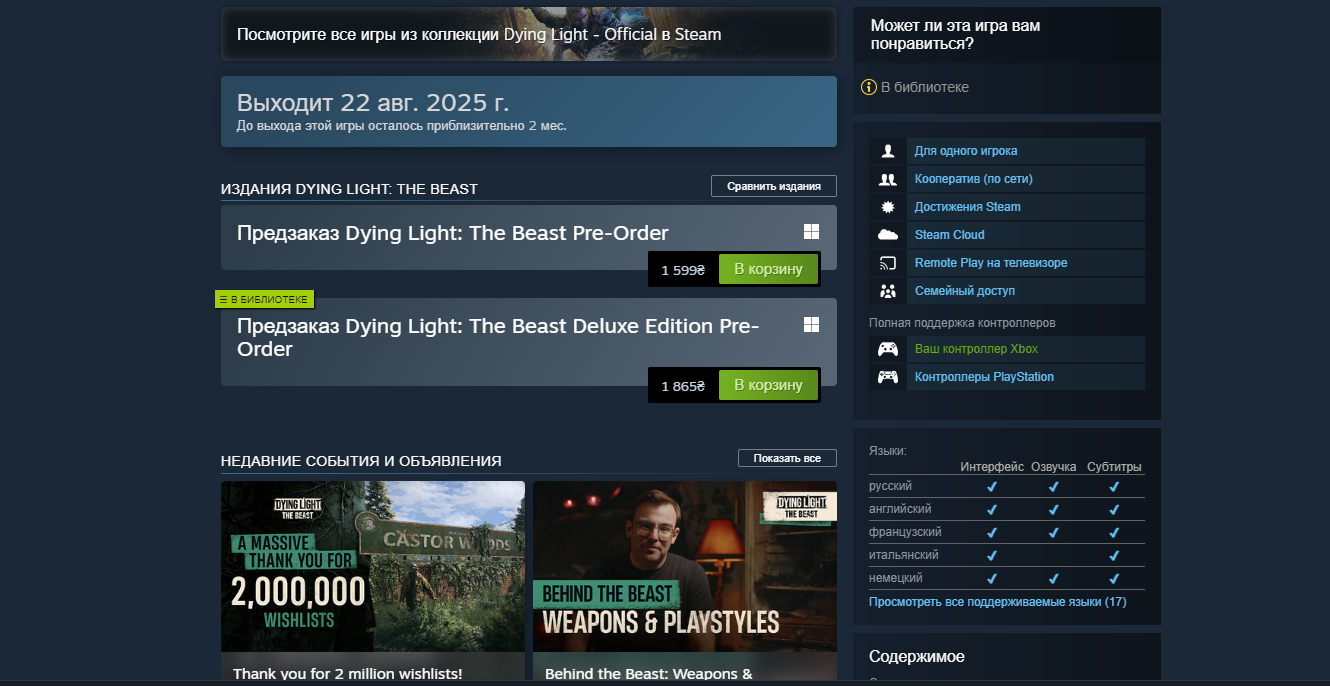Click the 1 599₴ price label
The width and height of the screenshot is (1330, 686).
point(683,270)
